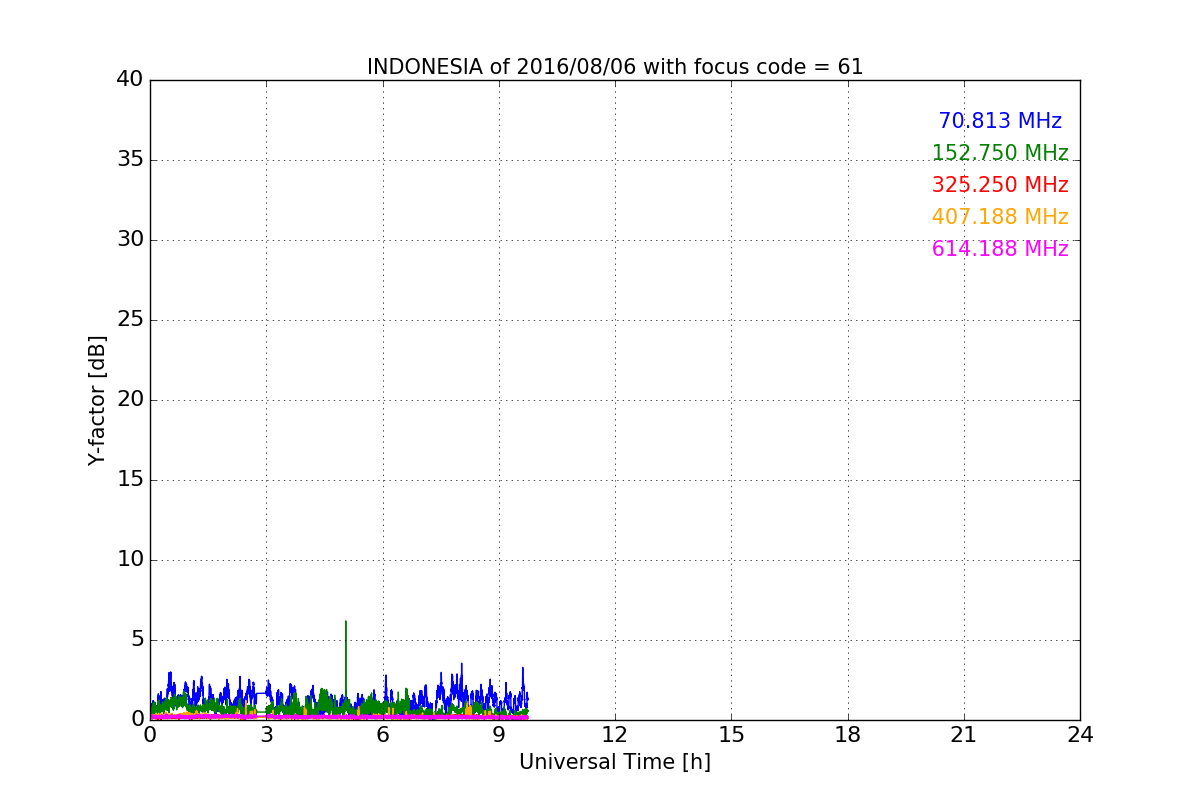
Task: Click the x-axis tick label 9
Action: click(x=499, y=734)
